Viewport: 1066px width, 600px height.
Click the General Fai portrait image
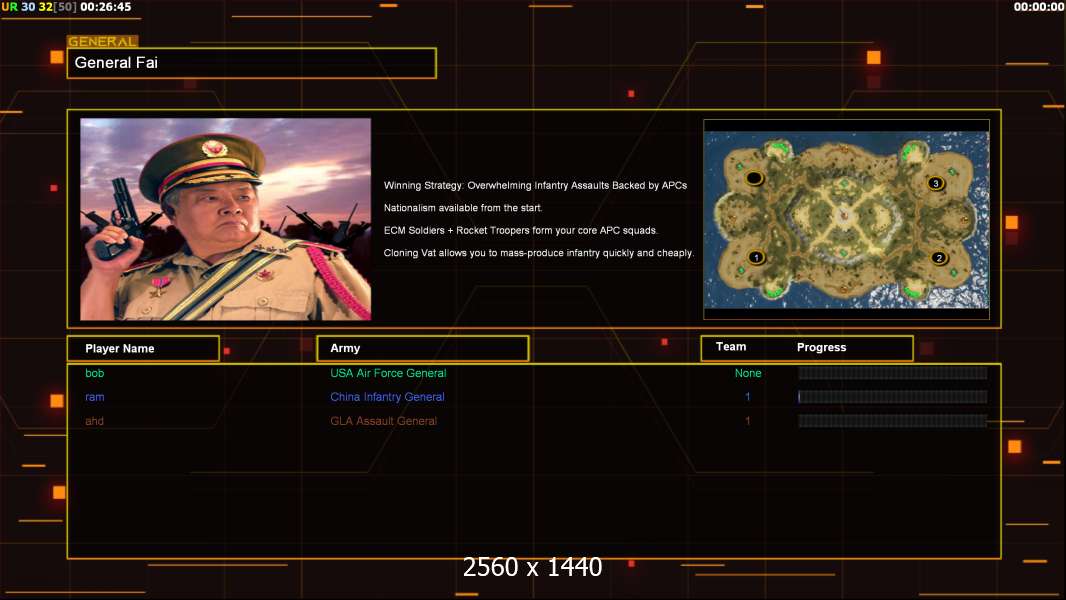pyautogui.click(x=226, y=219)
